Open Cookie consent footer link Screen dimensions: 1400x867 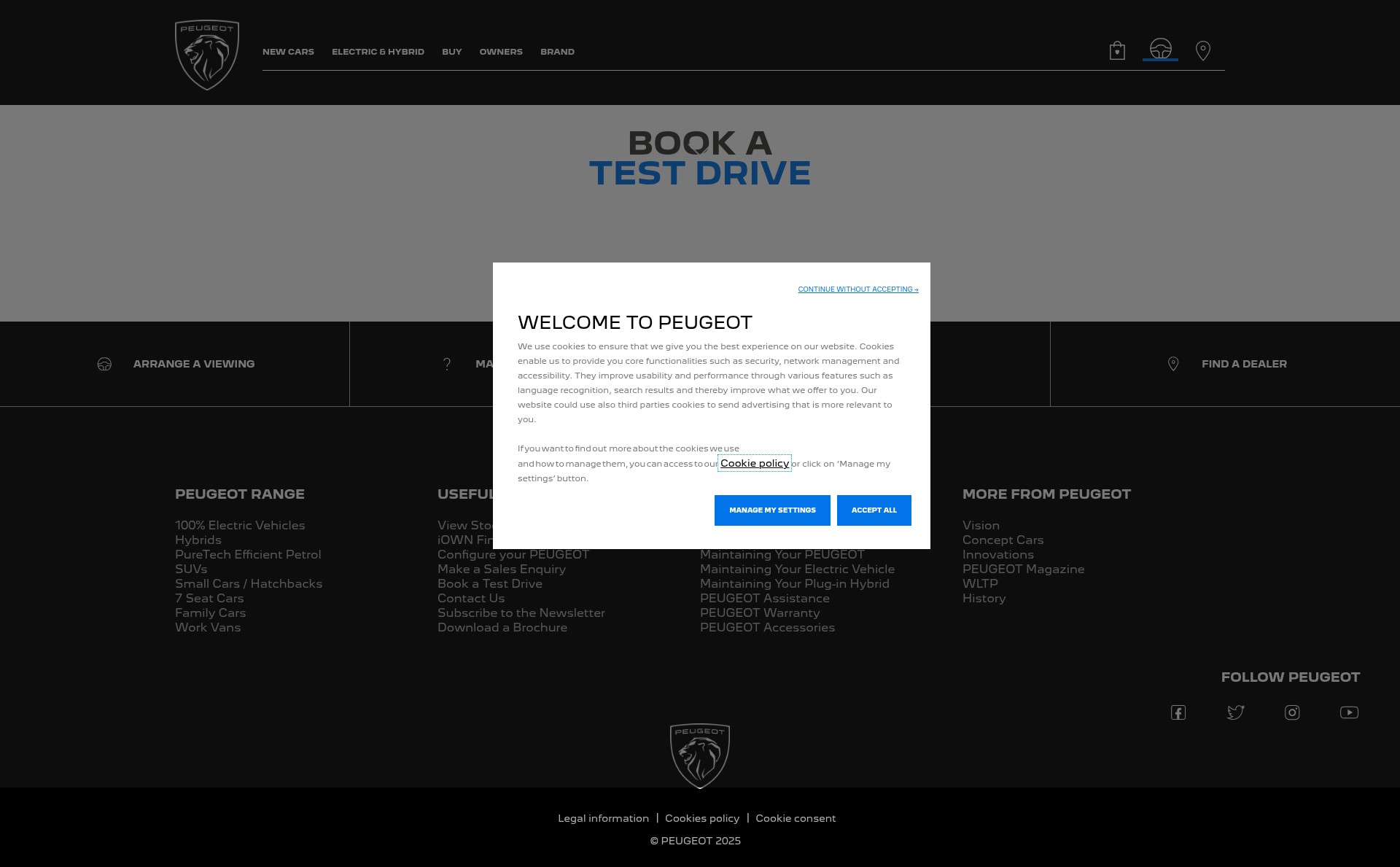tap(796, 818)
